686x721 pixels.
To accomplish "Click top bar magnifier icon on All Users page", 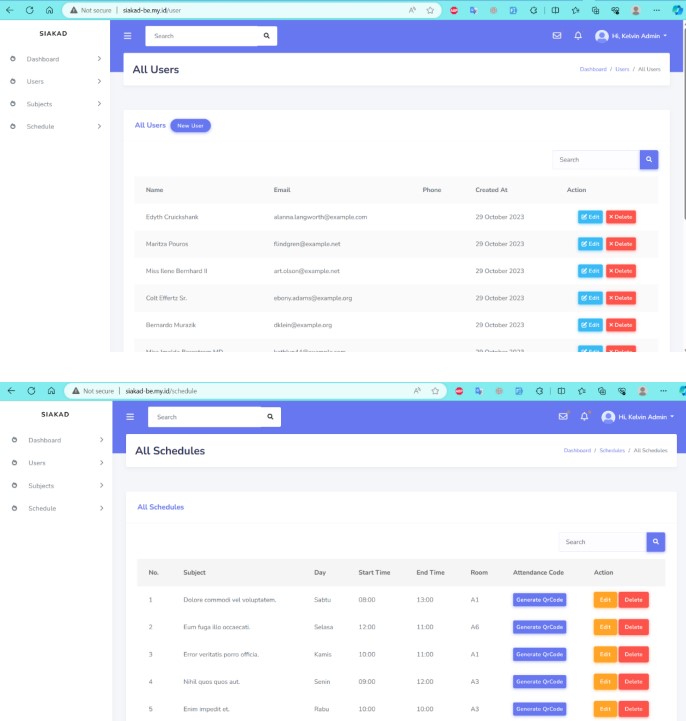I will coord(267,36).
